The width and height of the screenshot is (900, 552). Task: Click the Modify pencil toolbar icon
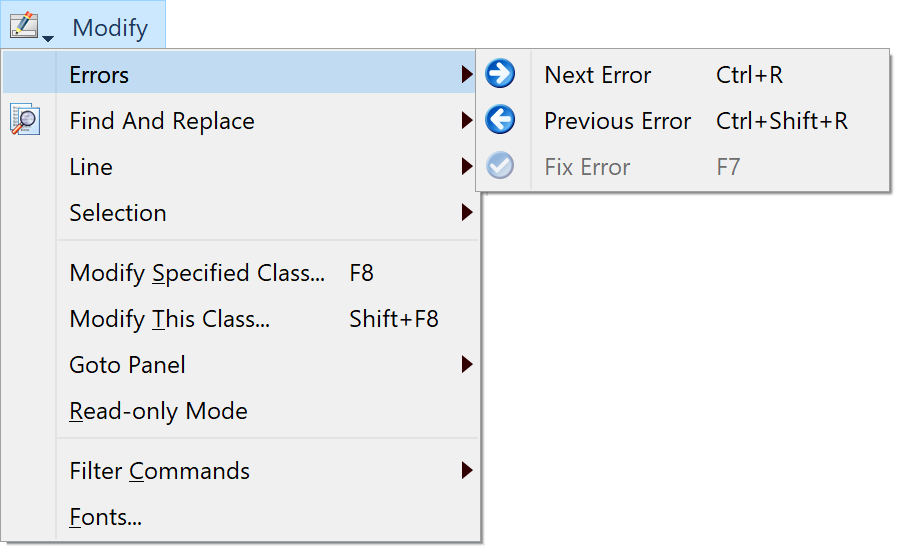24,25
